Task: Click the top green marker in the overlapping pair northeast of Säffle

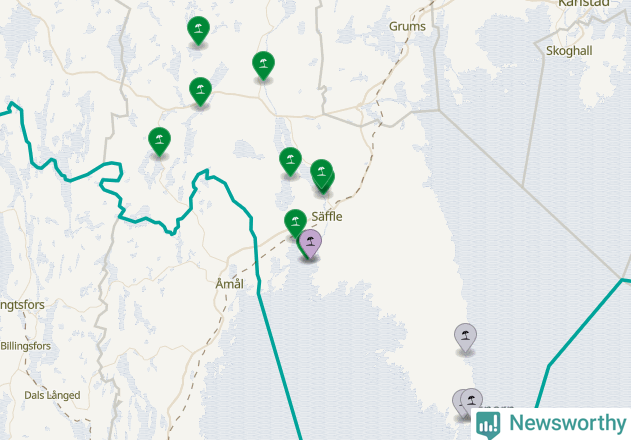Action: [x=321, y=173]
